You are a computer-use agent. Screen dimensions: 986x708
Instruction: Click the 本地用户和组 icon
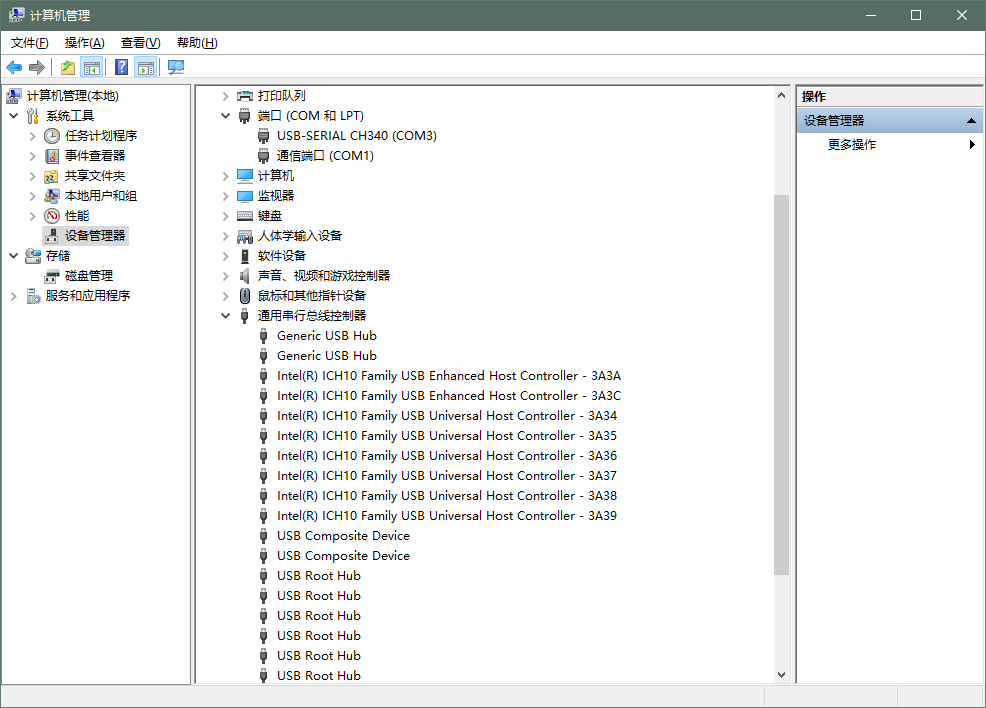tap(52, 196)
